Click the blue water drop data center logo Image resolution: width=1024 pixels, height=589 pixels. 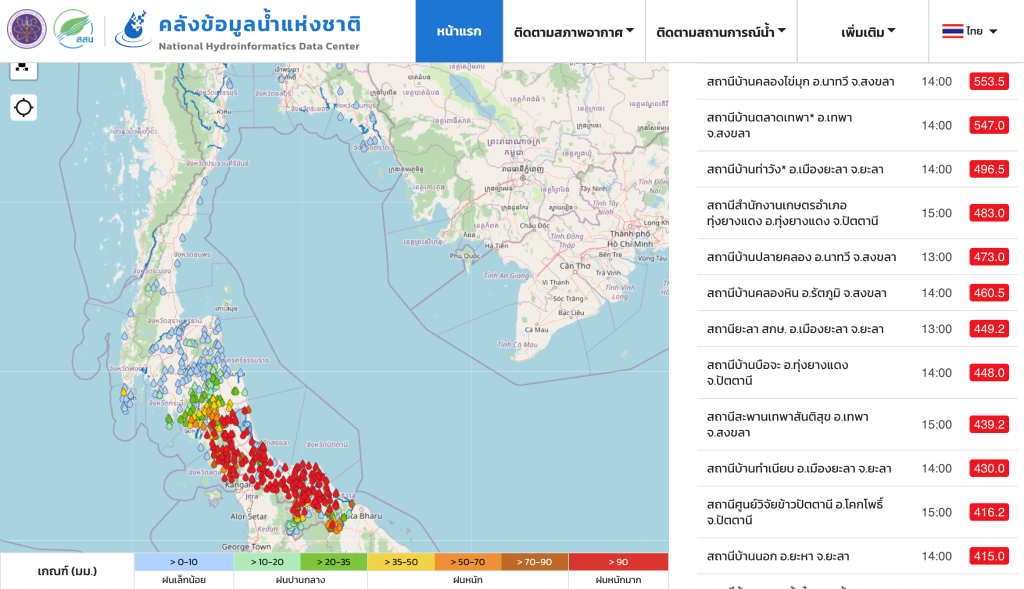pyautogui.click(x=133, y=30)
